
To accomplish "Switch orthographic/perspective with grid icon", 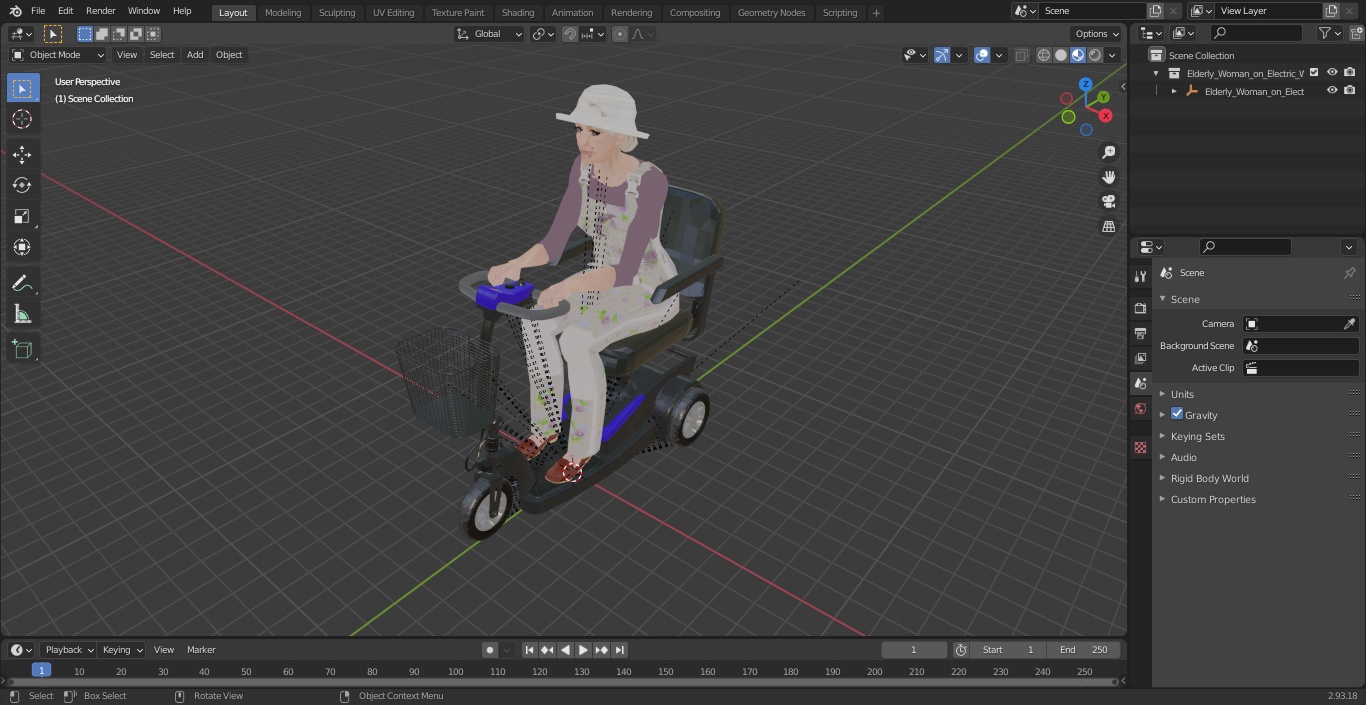I will [x=1108, y=227].
